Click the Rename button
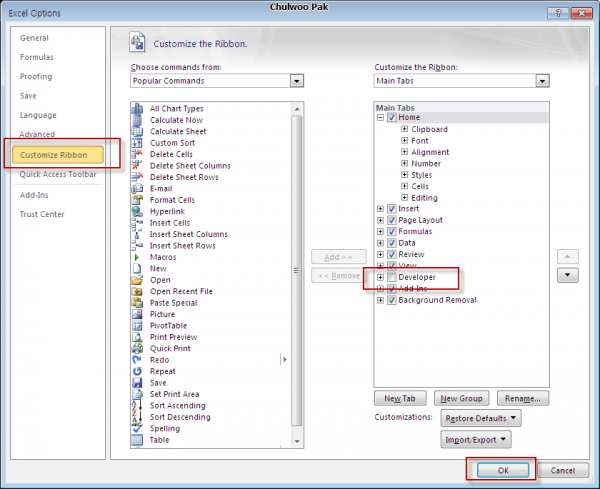The image size is (600, 489). click(x=523, y=398)
